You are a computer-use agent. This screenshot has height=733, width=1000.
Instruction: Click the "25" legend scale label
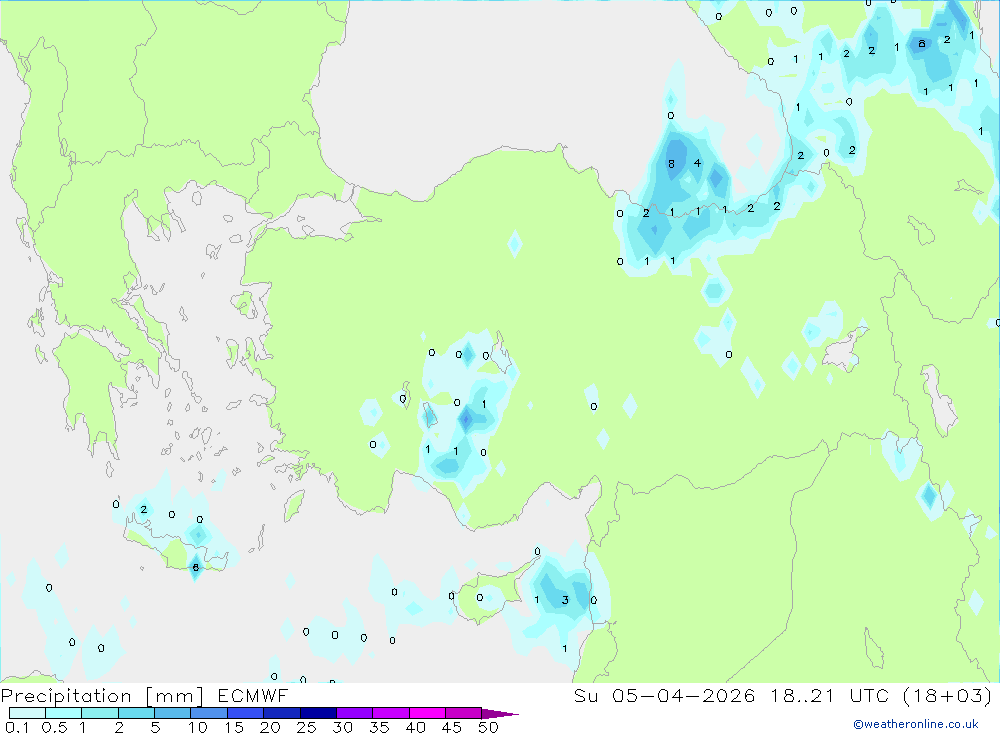pyautogui.click(x=306, y=727)
